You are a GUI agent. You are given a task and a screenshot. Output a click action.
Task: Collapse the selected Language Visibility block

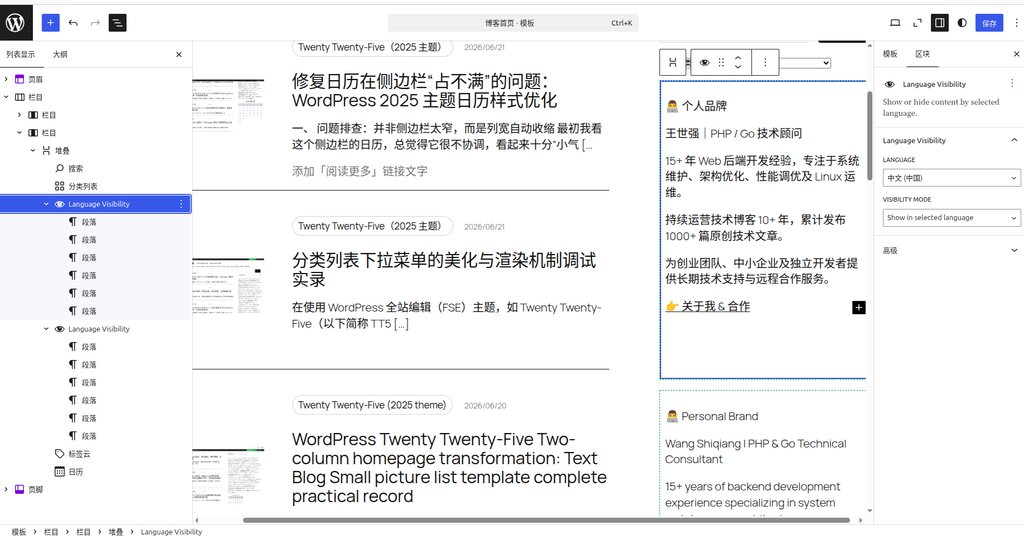tap(46, 204)
